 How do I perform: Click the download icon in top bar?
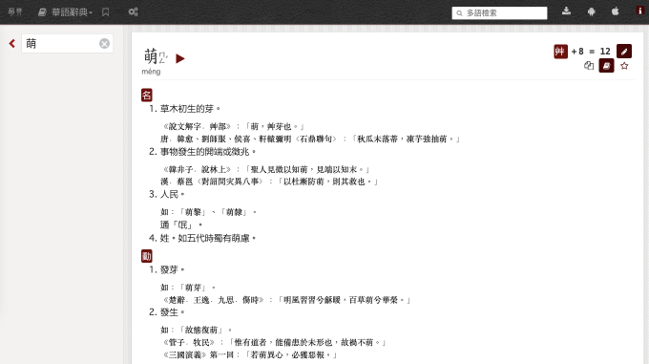pos(566,12)
